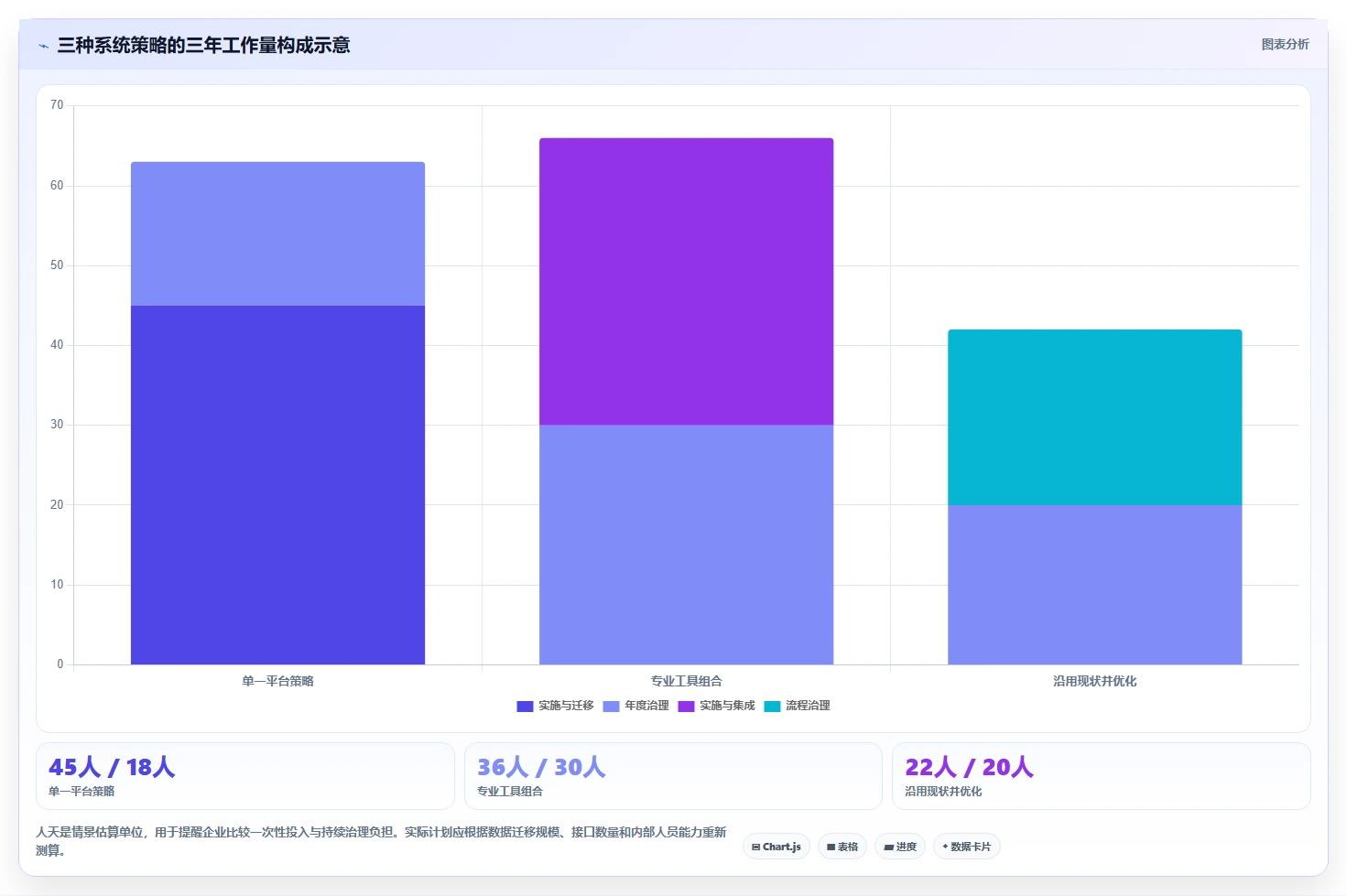Click the light blue 年度治理 legend swatch
The width and height of the screenshot is (1347, 896).
pyautogui.click(x=612, y=707)
